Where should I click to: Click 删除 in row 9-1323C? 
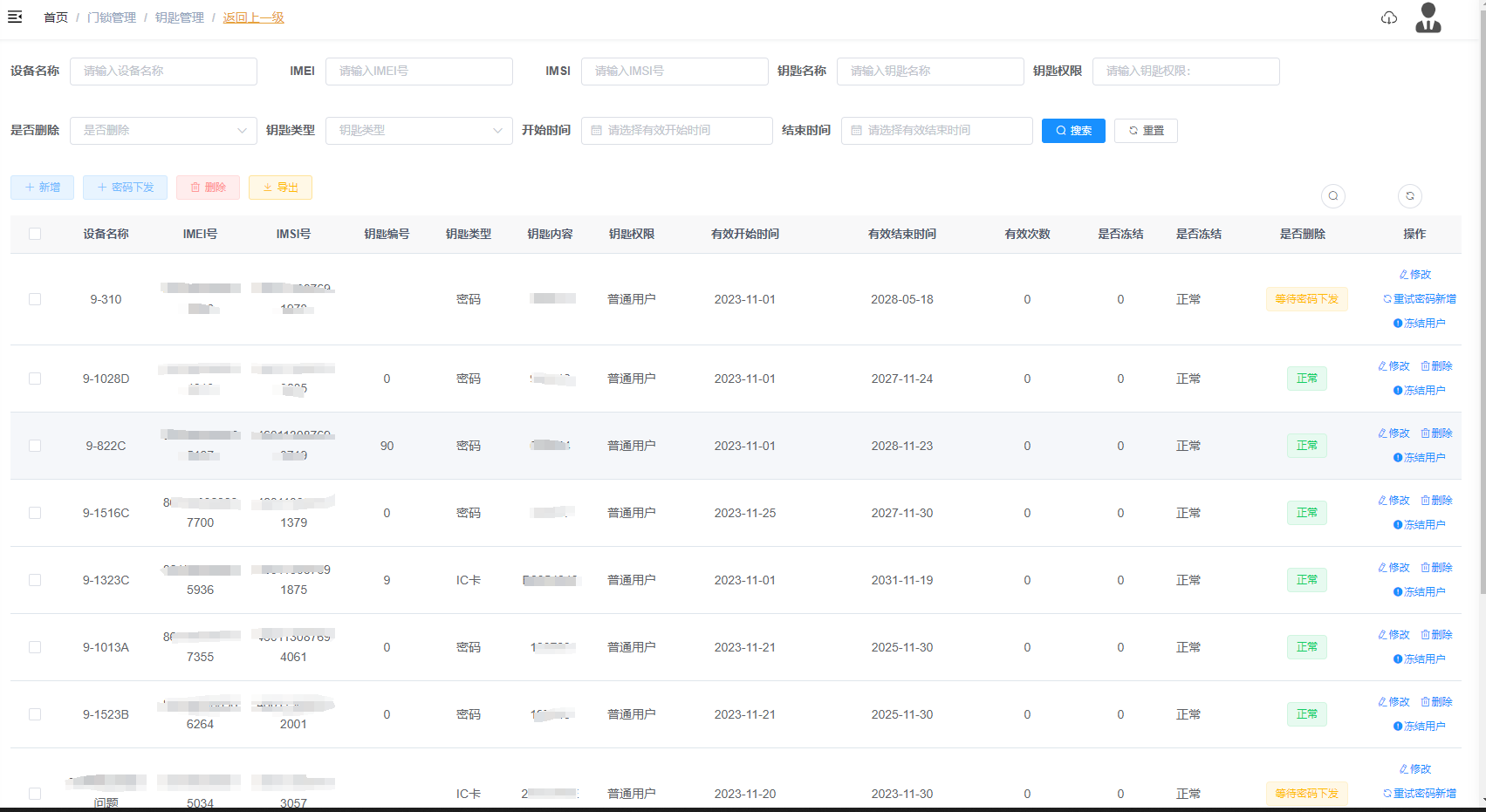click(x=1436, y=568)
